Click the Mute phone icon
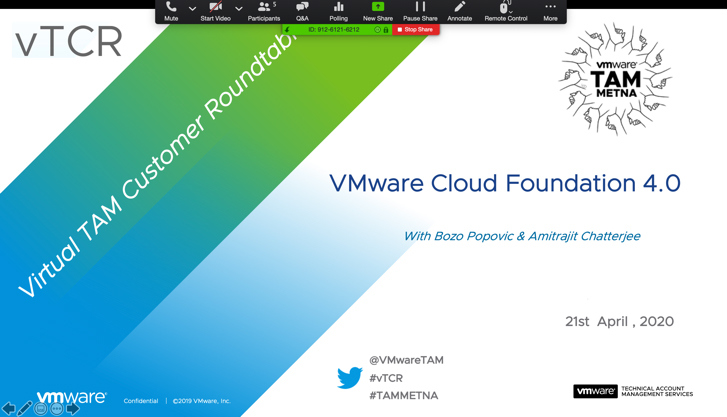Image resolution: width=727 pixels, height=417 pixels. [171, 7]
